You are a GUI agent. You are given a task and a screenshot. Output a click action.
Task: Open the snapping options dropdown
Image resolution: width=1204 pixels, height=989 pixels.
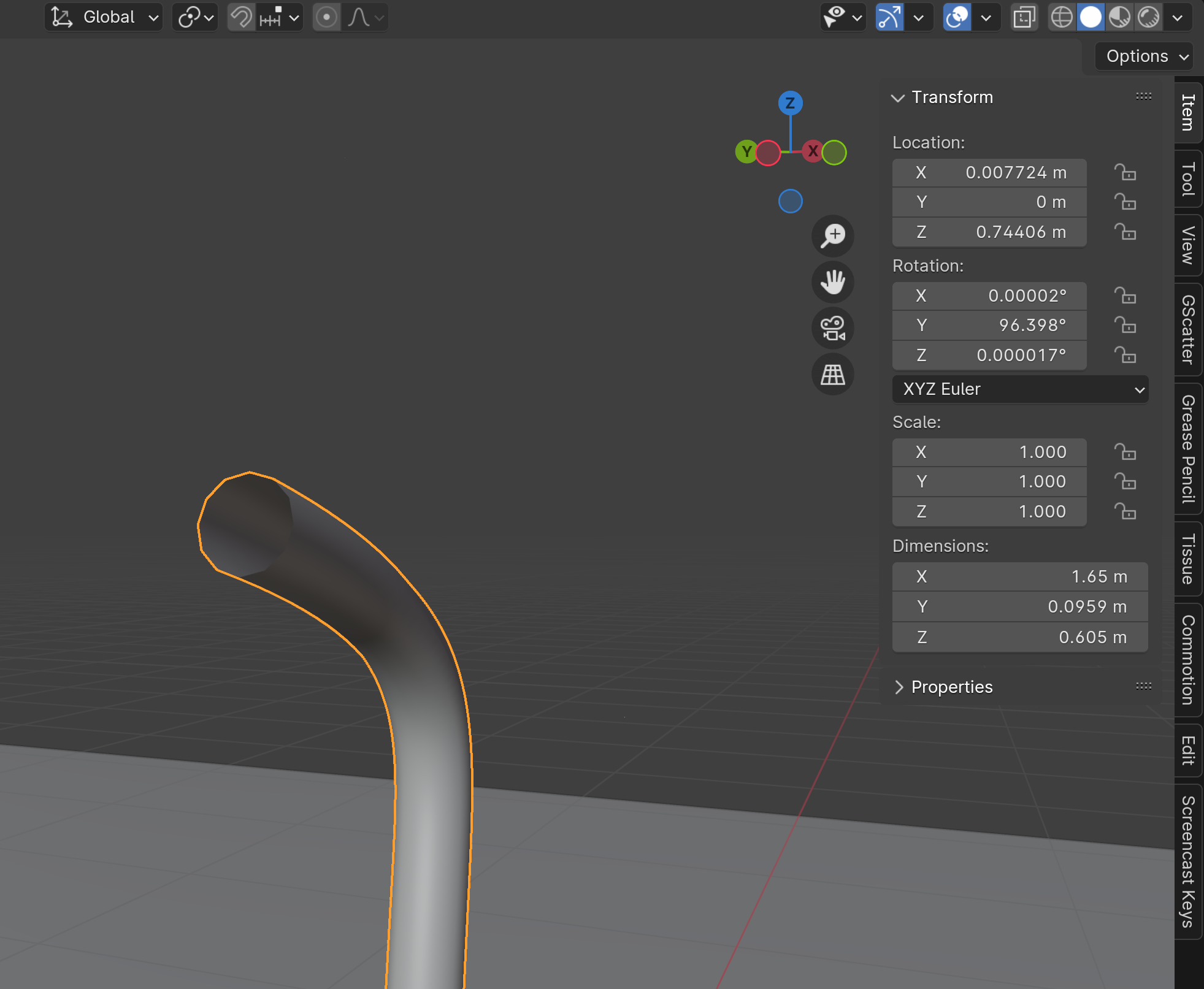280,17
